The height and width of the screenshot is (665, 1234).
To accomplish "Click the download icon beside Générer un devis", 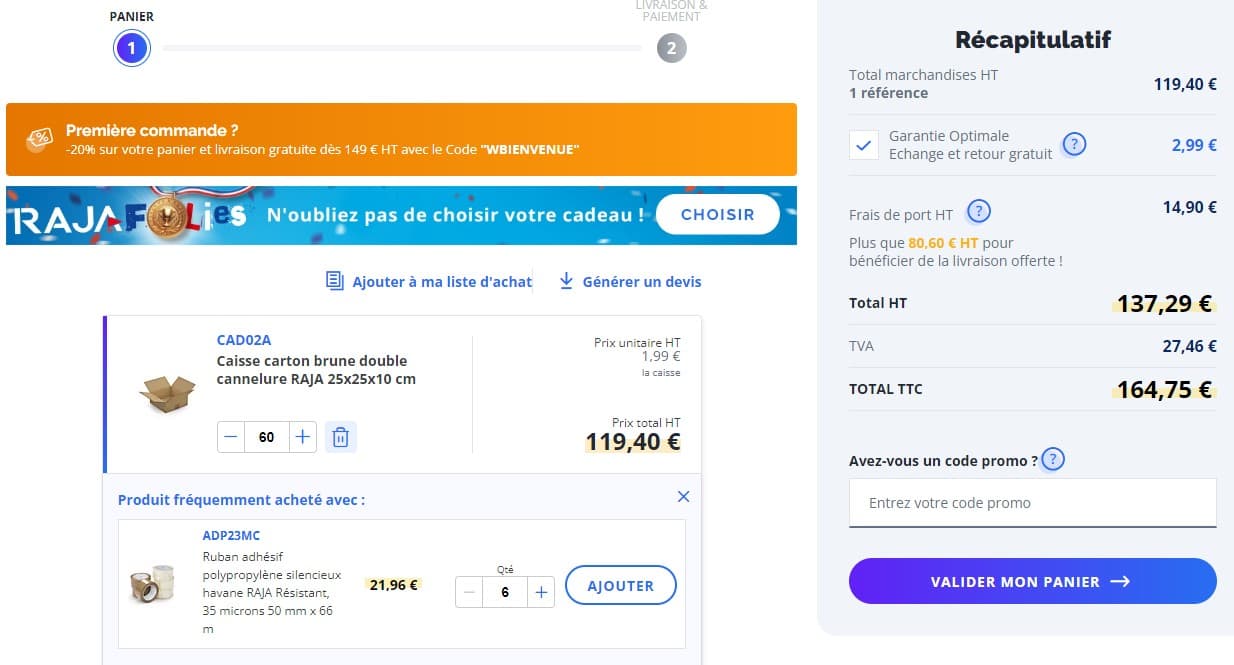I will pos(566,281).
